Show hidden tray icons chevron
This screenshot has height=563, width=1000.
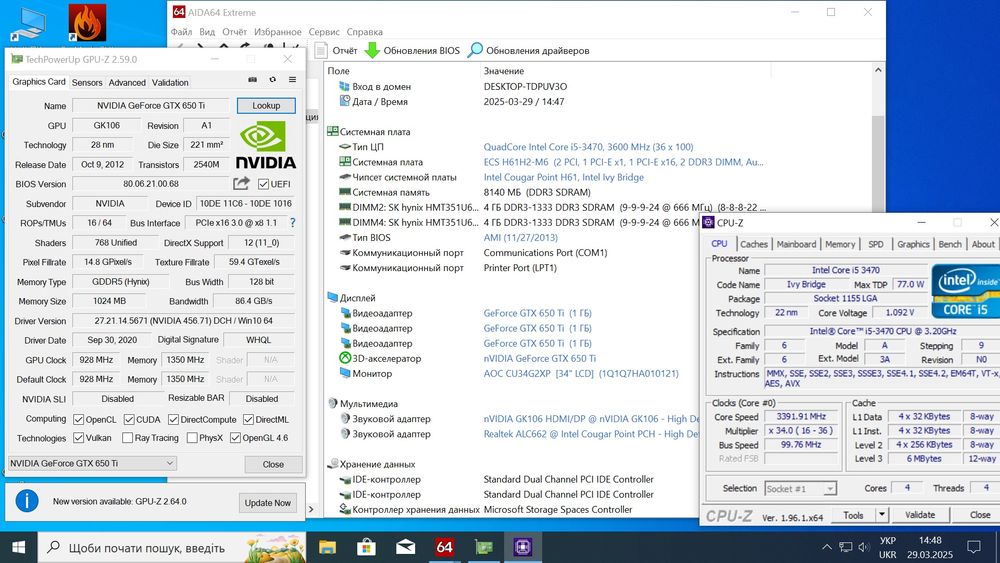[x=827, y=547]
